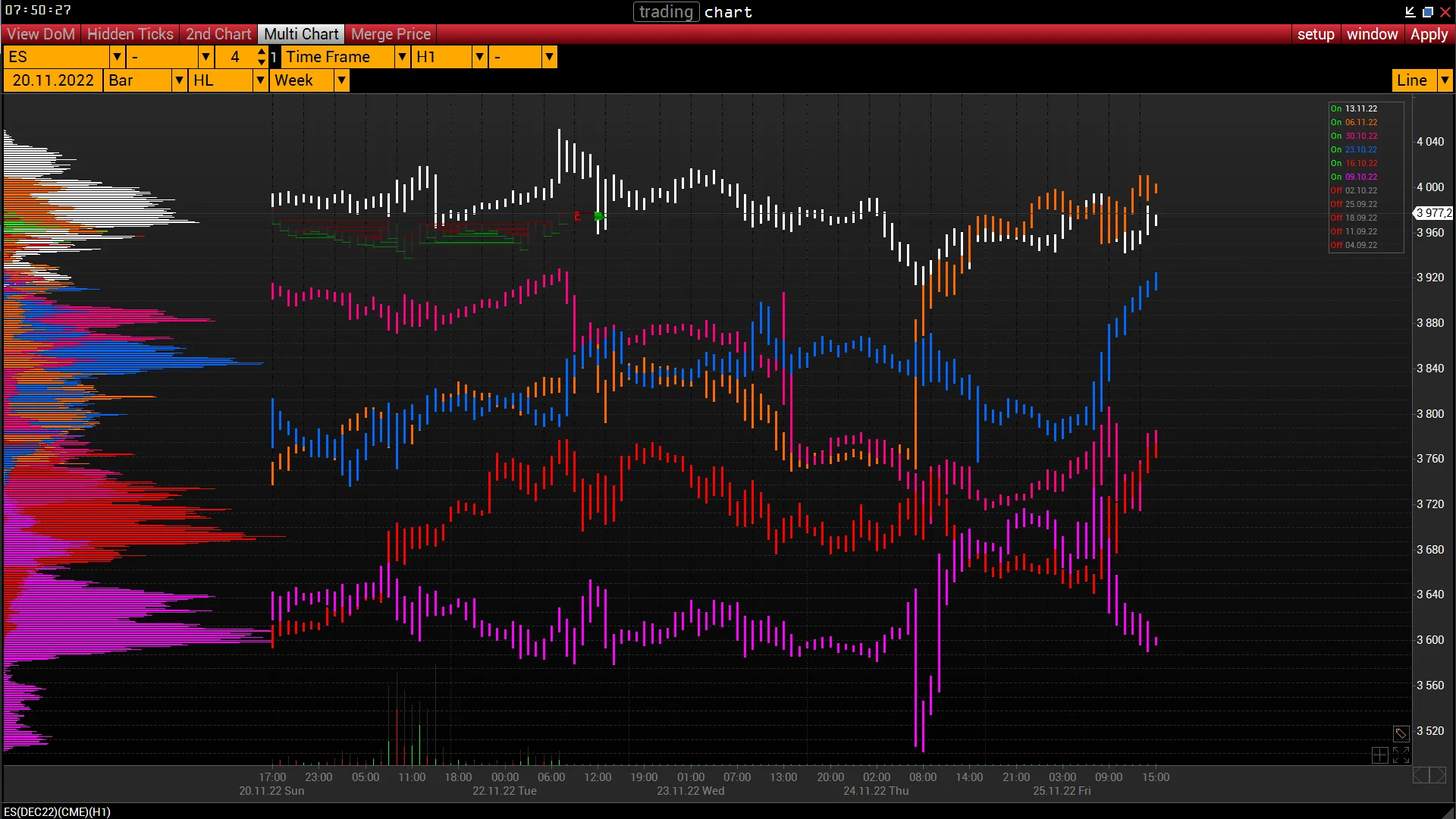Enable the 11.09.22 week series

click(x=1354, y=231)
